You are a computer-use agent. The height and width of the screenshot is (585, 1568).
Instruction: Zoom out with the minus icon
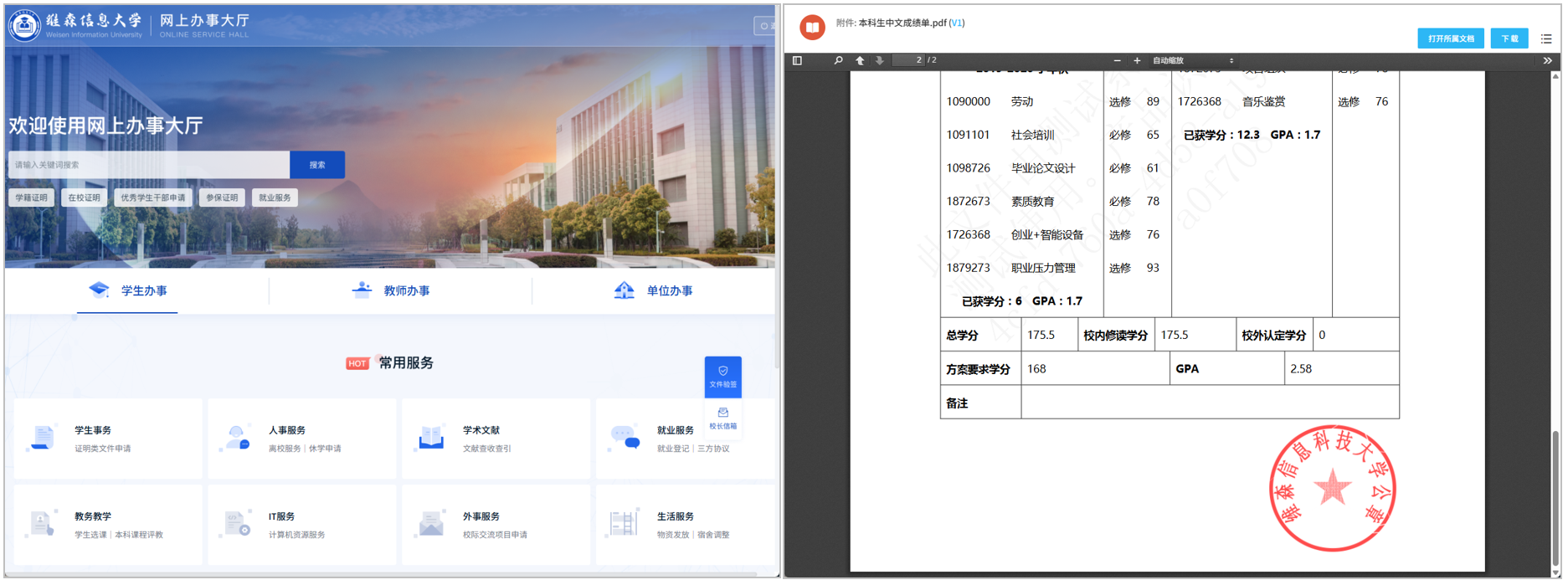tap(1117, 60)
